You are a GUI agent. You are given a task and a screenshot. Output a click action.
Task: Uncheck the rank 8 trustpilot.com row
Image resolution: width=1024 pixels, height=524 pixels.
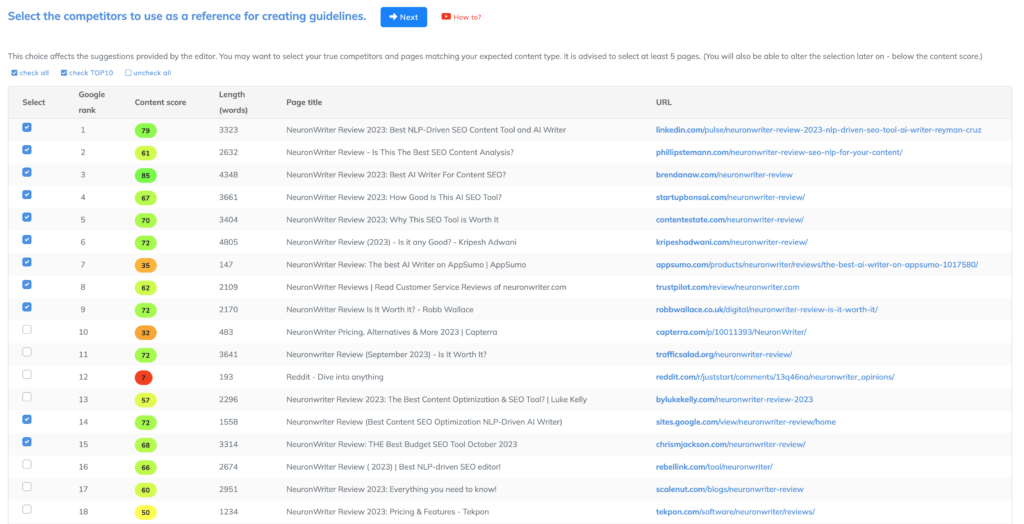click(x=27, y=285)
